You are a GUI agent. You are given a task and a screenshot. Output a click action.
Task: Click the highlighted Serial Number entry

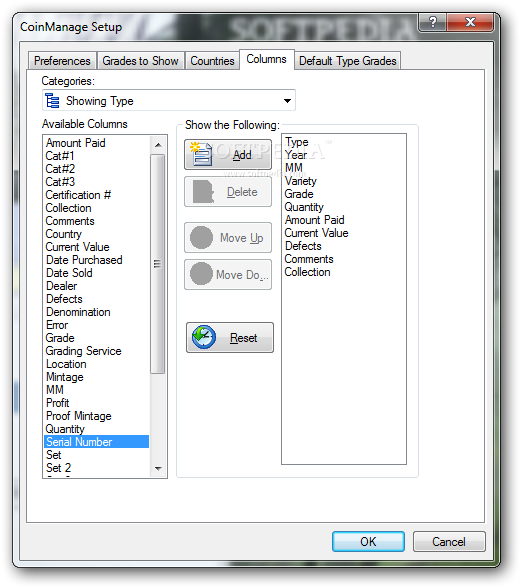[97, 442]
